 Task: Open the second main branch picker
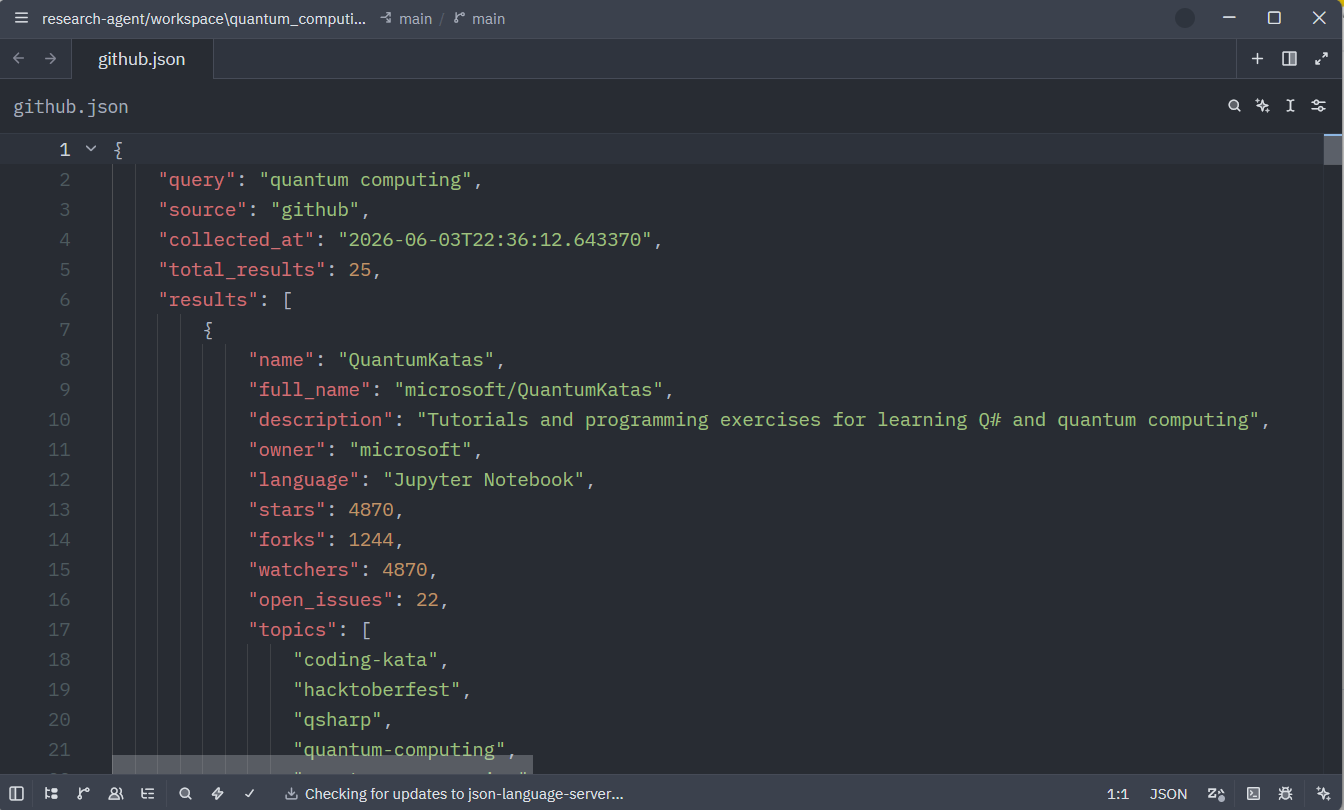coord(479,19)
